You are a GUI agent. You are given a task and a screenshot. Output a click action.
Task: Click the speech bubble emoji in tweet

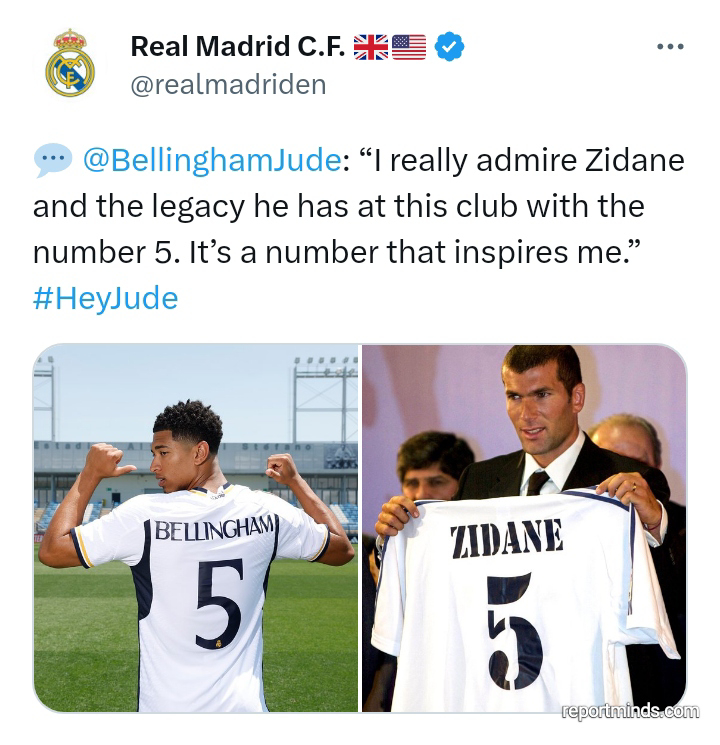pos(53,160)
